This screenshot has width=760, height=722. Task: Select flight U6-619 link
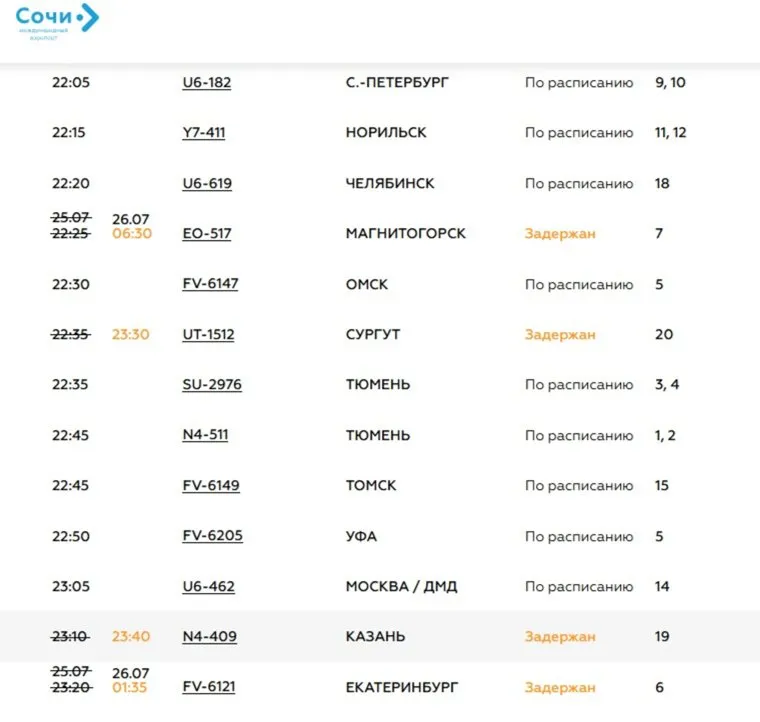coord(206,183)
